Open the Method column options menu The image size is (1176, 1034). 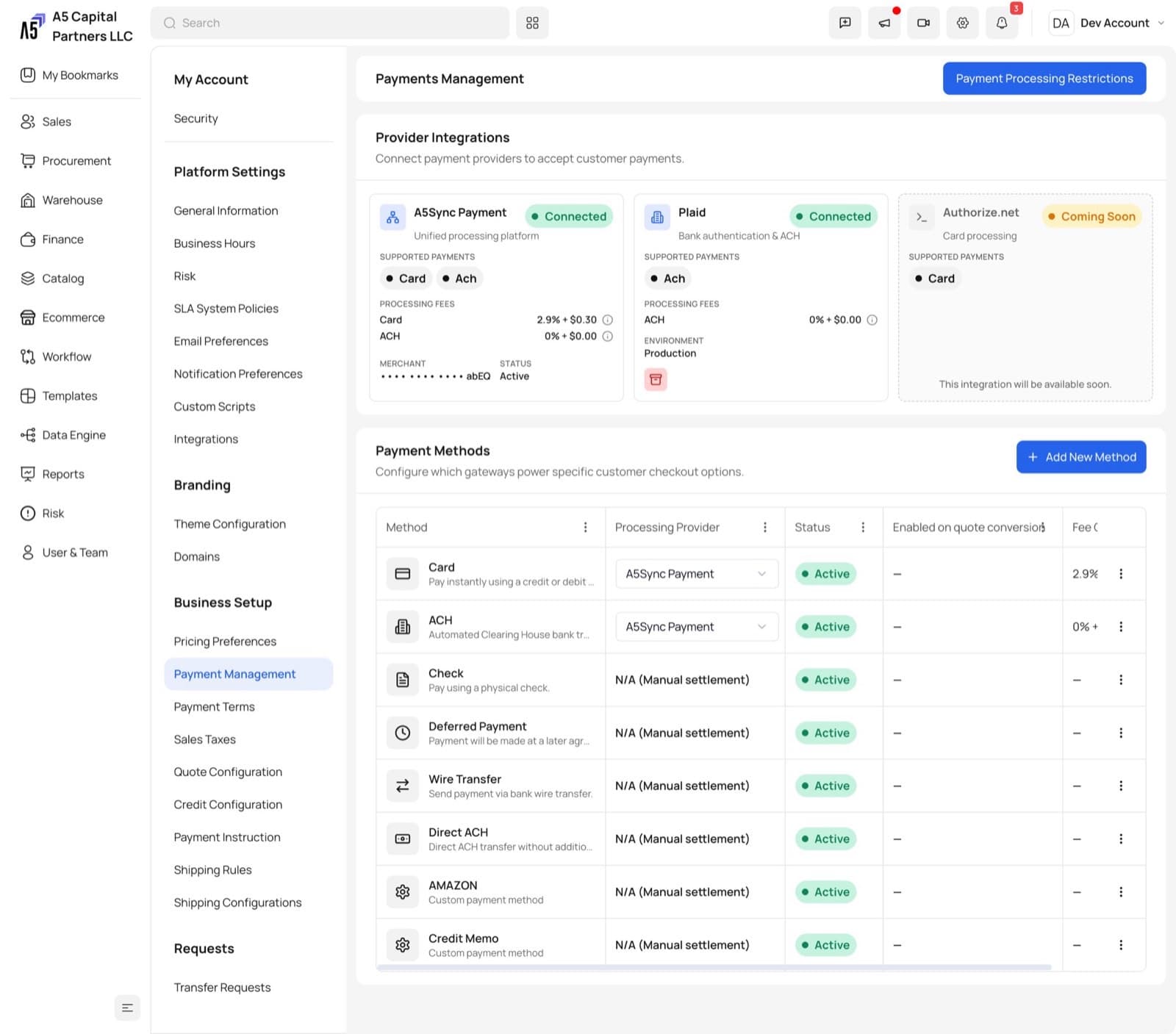click(x=585, y=527)
